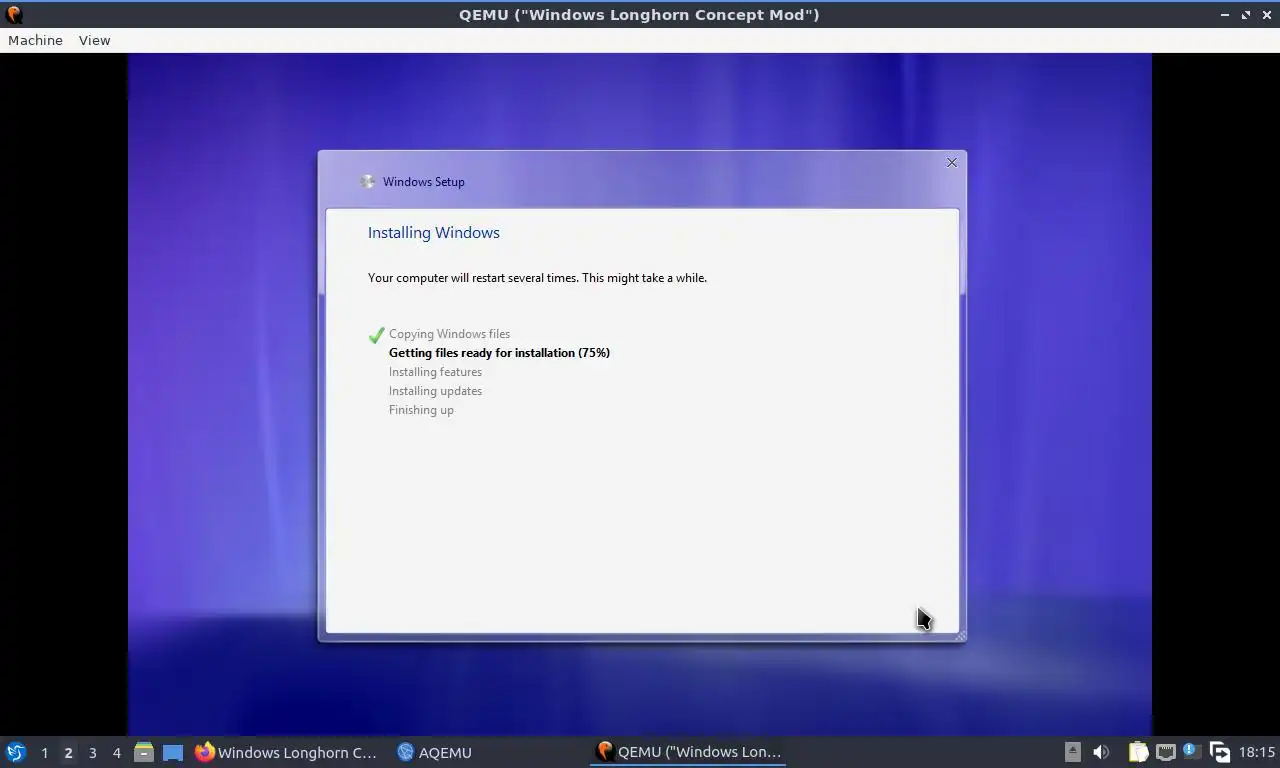Click the Setup dialog resize grip corner
The image size is (1280, 768).
961,636
